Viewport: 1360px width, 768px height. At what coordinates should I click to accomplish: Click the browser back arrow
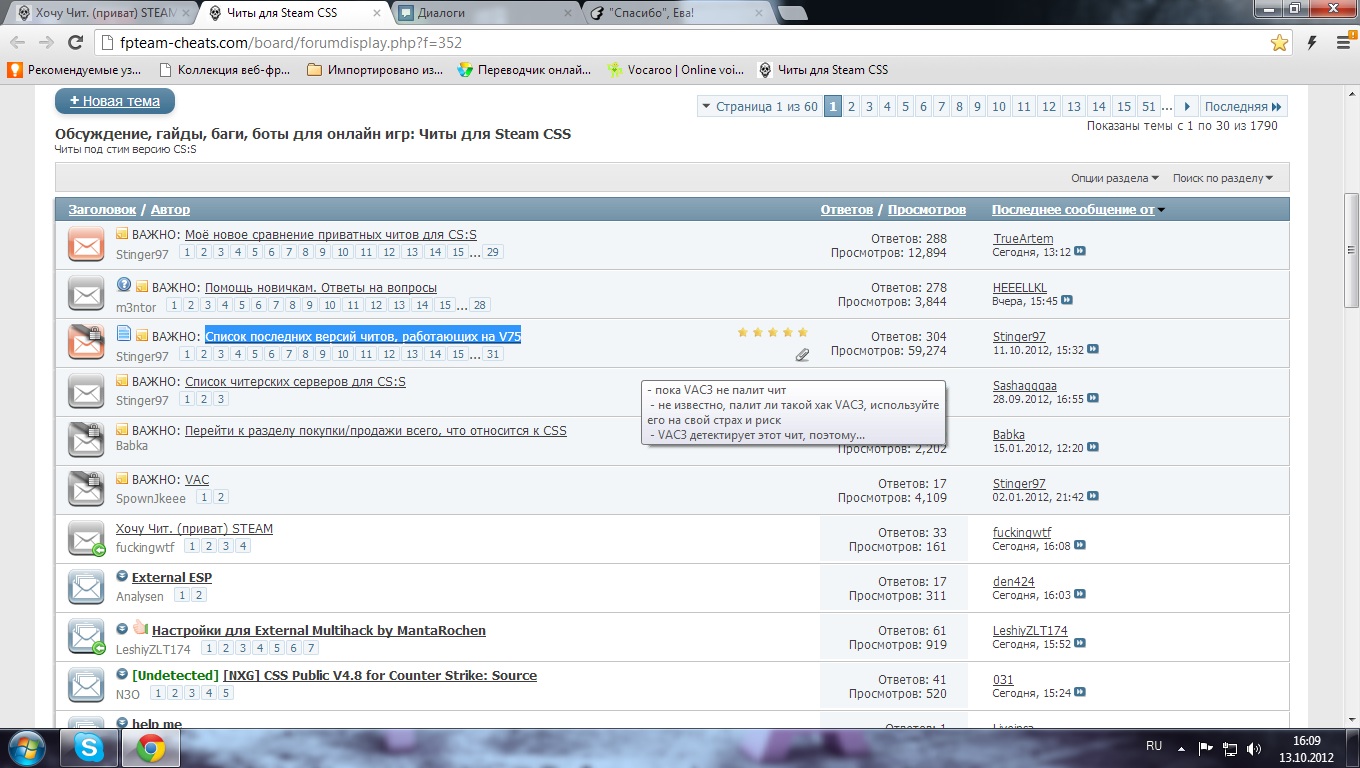point(17,42)
